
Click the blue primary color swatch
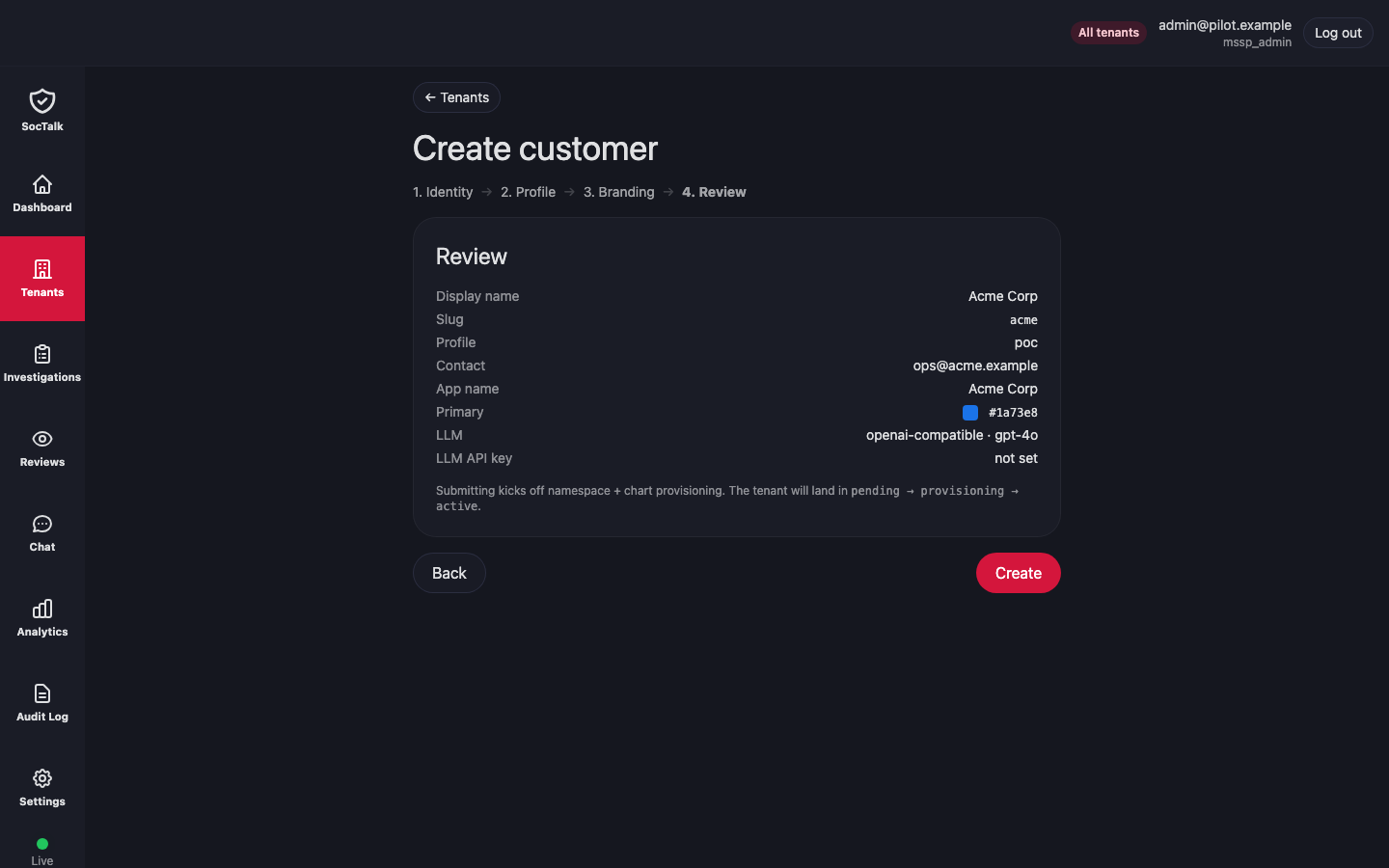point(970,413)
